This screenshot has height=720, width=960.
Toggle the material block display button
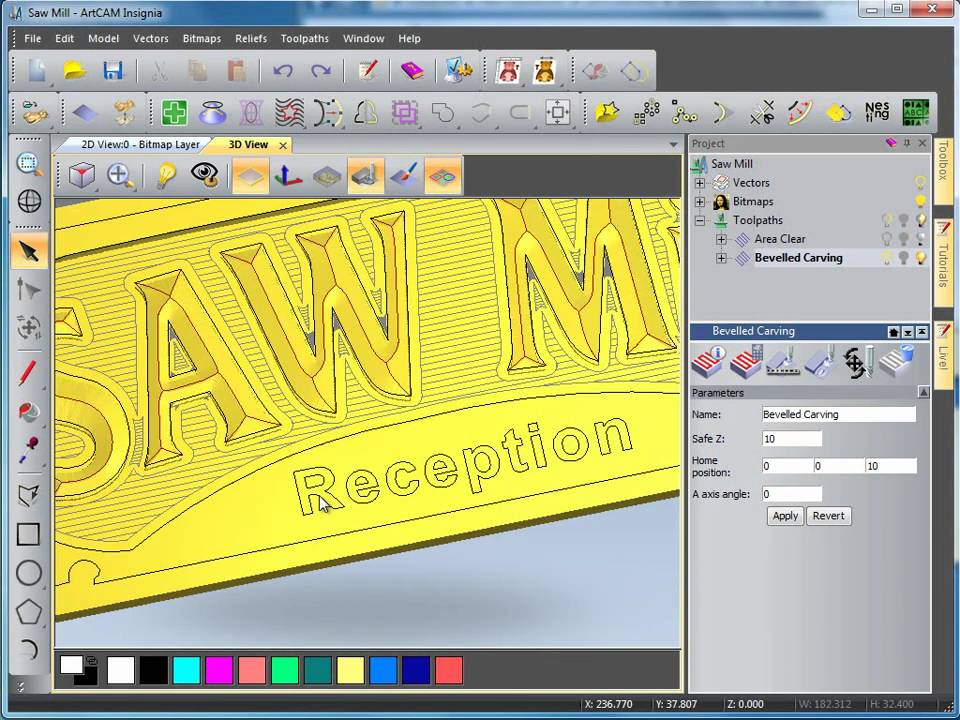coord(326,175)
